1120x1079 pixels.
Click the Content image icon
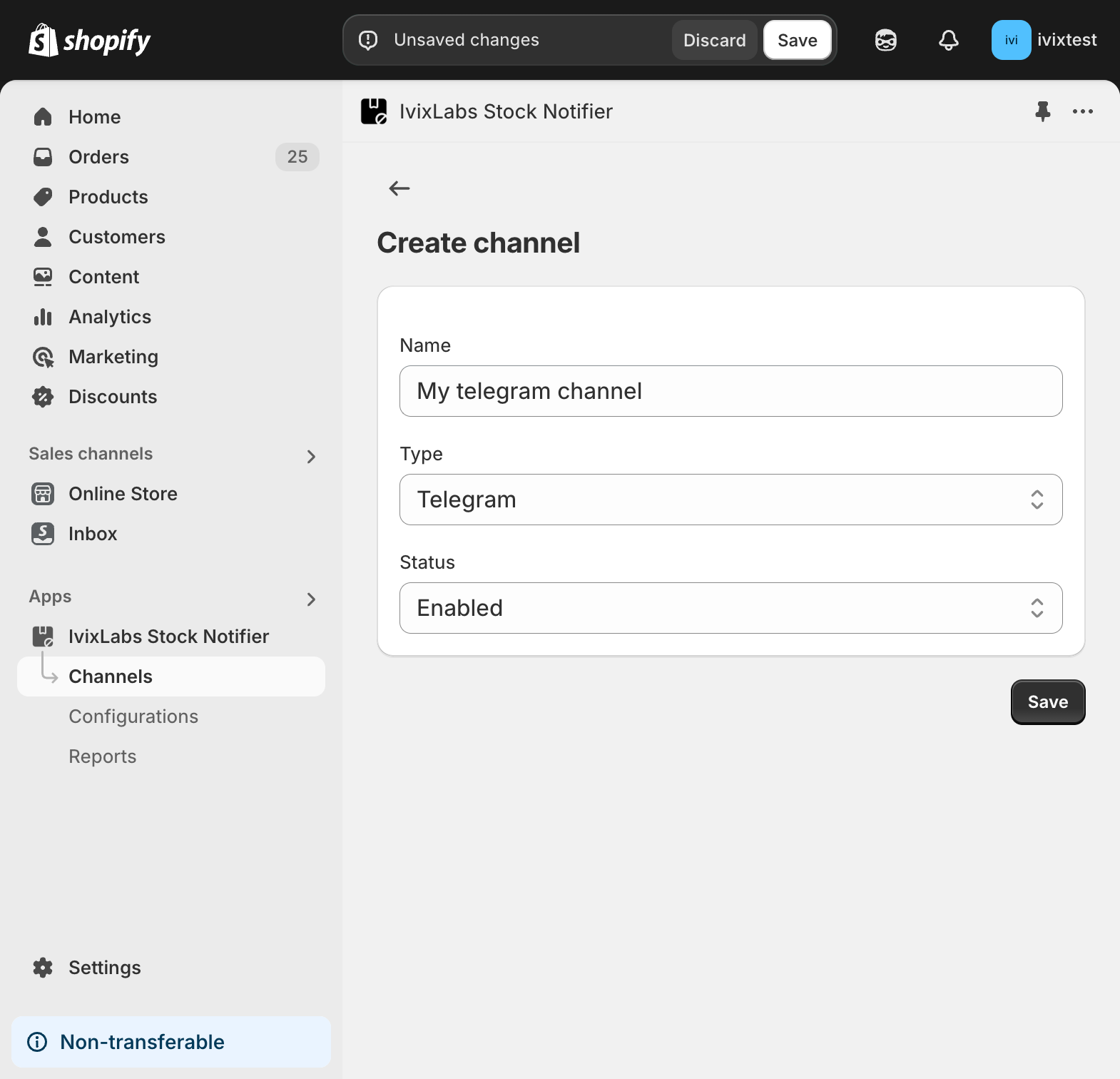tap(43, 277)
